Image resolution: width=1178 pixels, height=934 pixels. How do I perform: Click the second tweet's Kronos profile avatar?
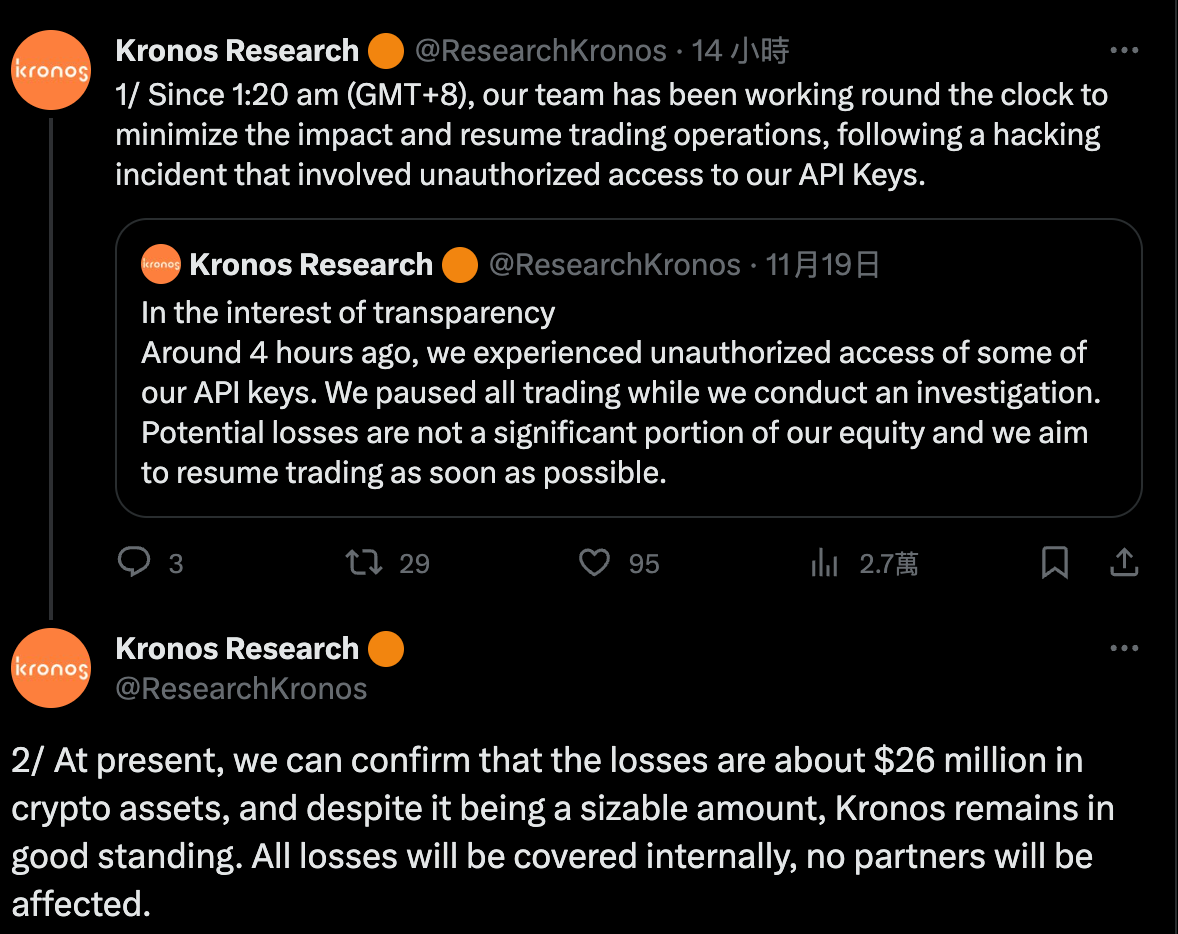50,668
